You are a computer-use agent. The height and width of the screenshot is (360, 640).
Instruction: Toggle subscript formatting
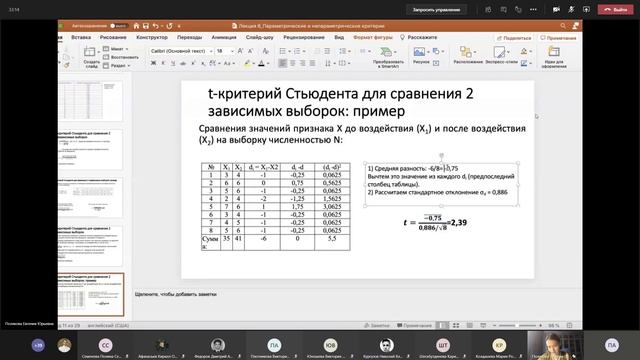(203, 63)
